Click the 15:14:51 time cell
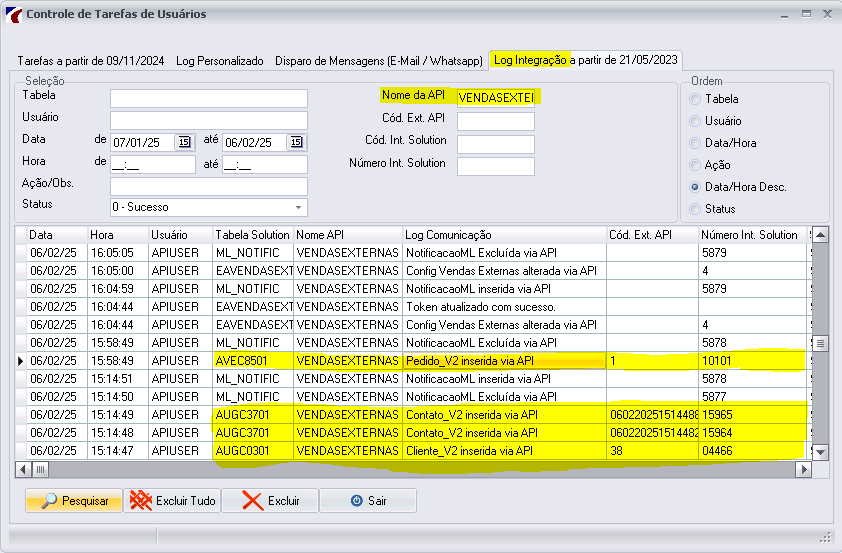 click(118, 379)
